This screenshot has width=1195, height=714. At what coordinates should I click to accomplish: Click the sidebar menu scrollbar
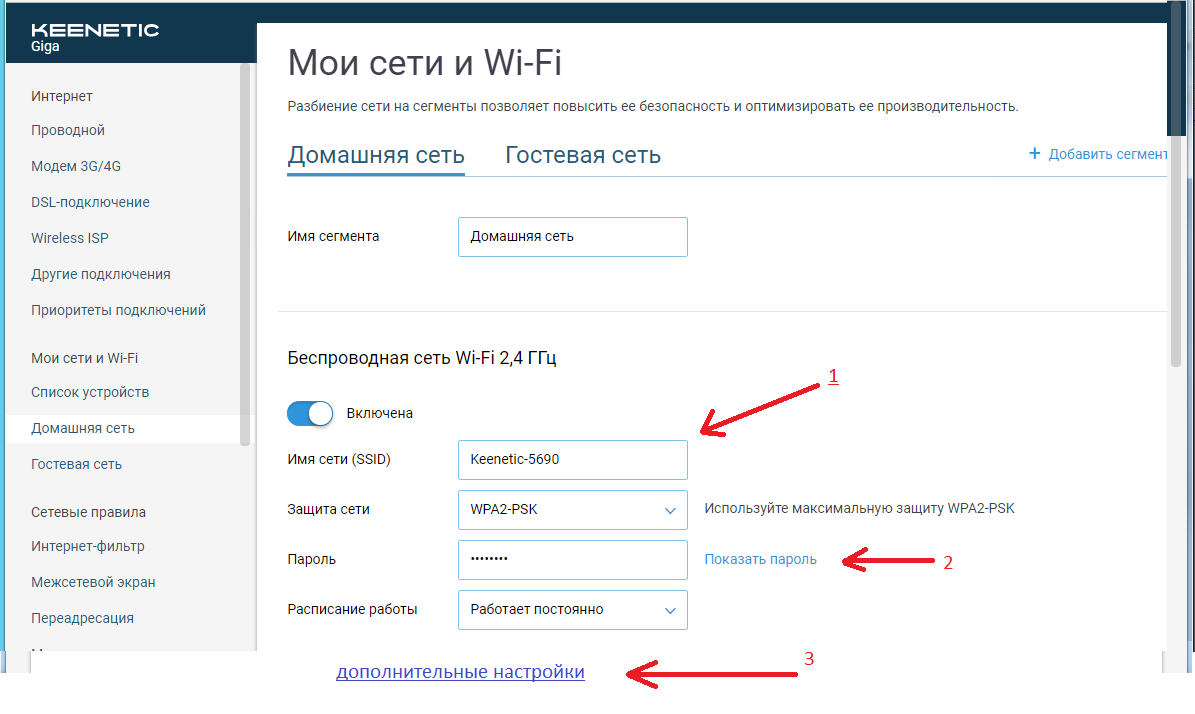tap(245, 255)
